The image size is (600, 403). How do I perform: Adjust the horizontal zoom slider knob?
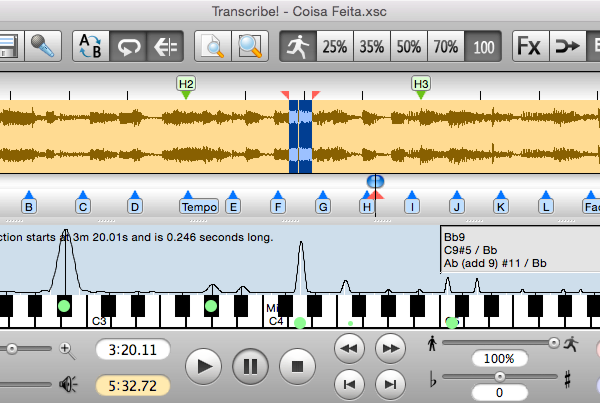click(x=12, y=348)
